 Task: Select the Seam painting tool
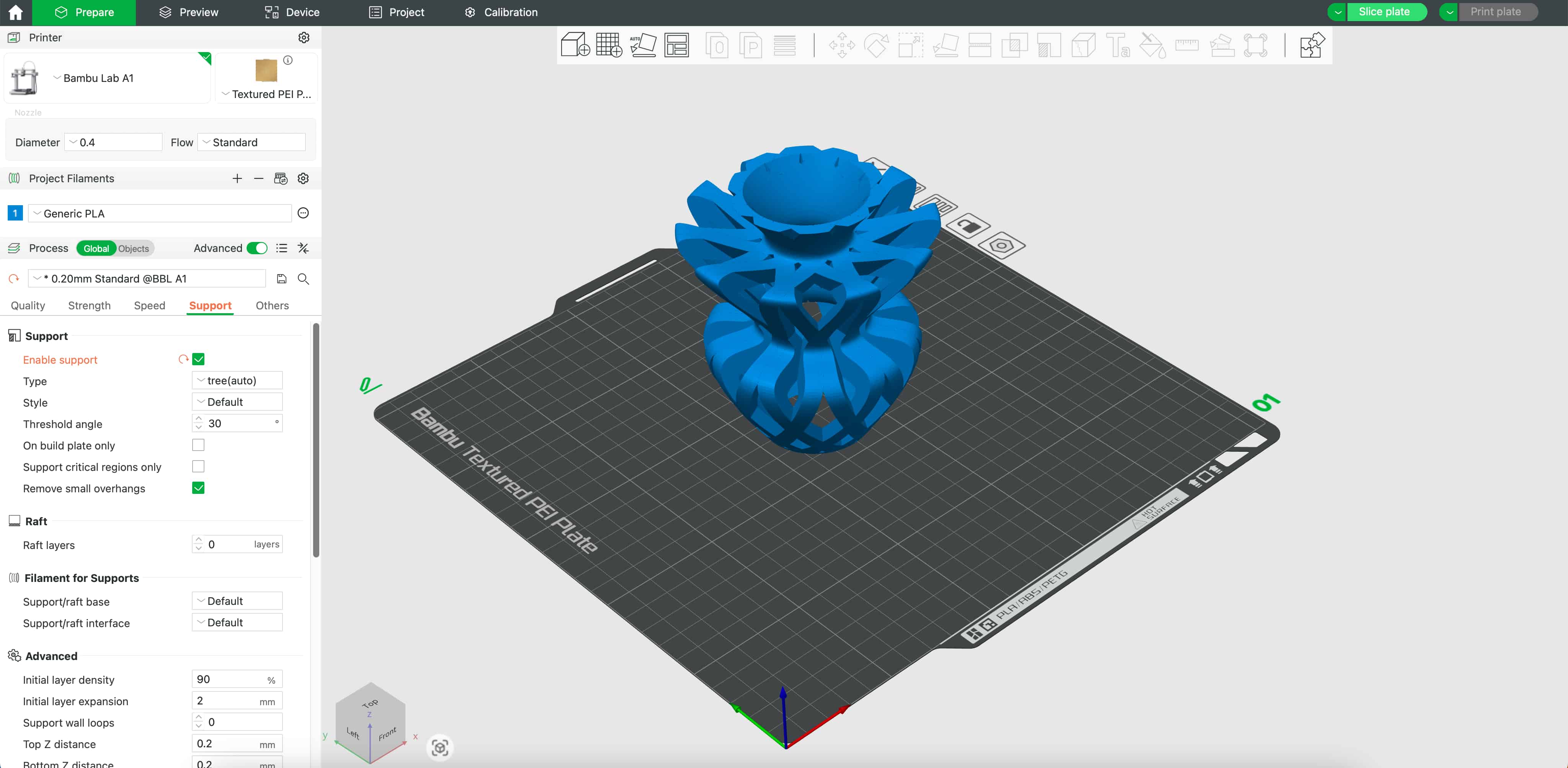point(1083,45)
